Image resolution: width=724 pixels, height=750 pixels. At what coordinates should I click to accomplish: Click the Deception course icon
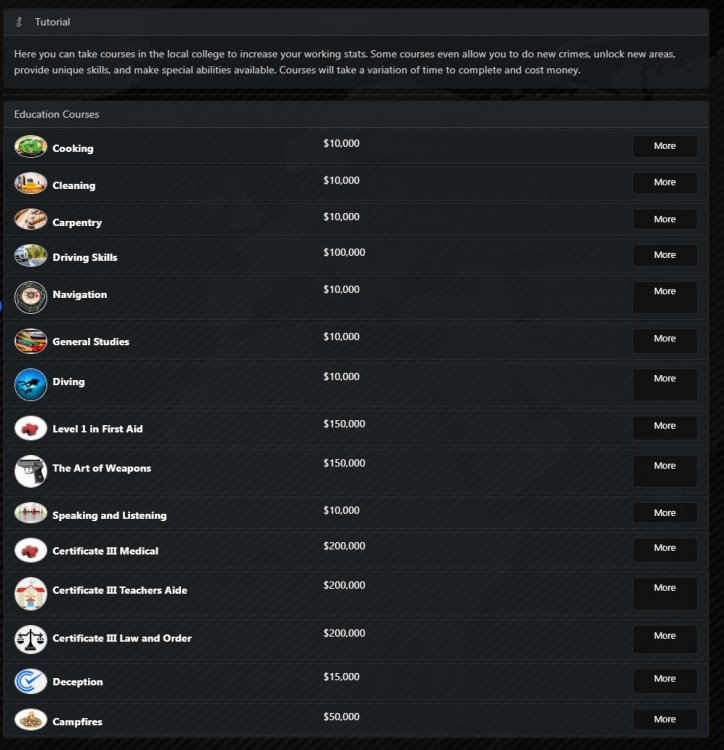(31, 681)
